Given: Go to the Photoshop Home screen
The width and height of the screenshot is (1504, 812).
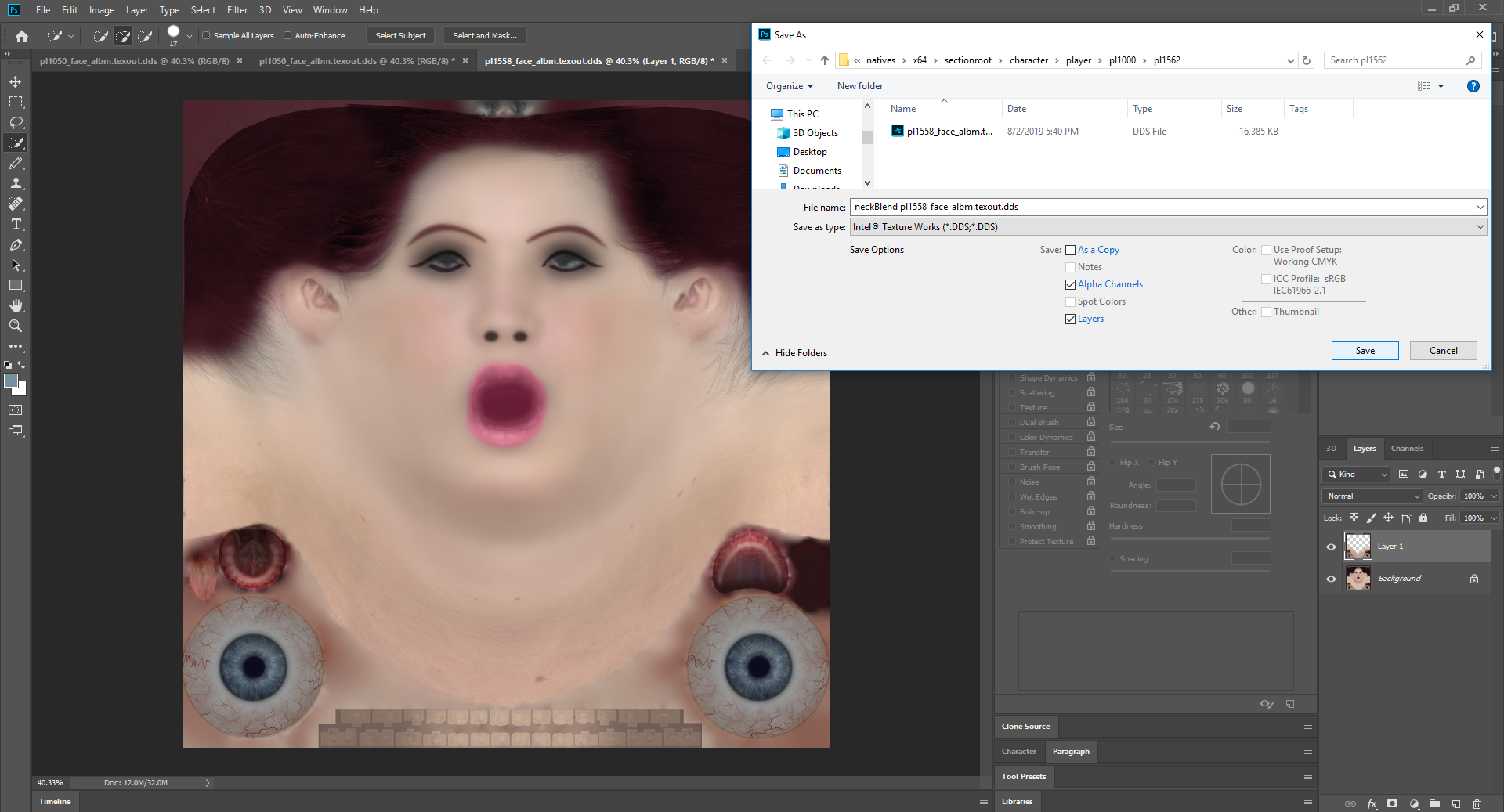Looking at the screenshot, I should (22, 35).
